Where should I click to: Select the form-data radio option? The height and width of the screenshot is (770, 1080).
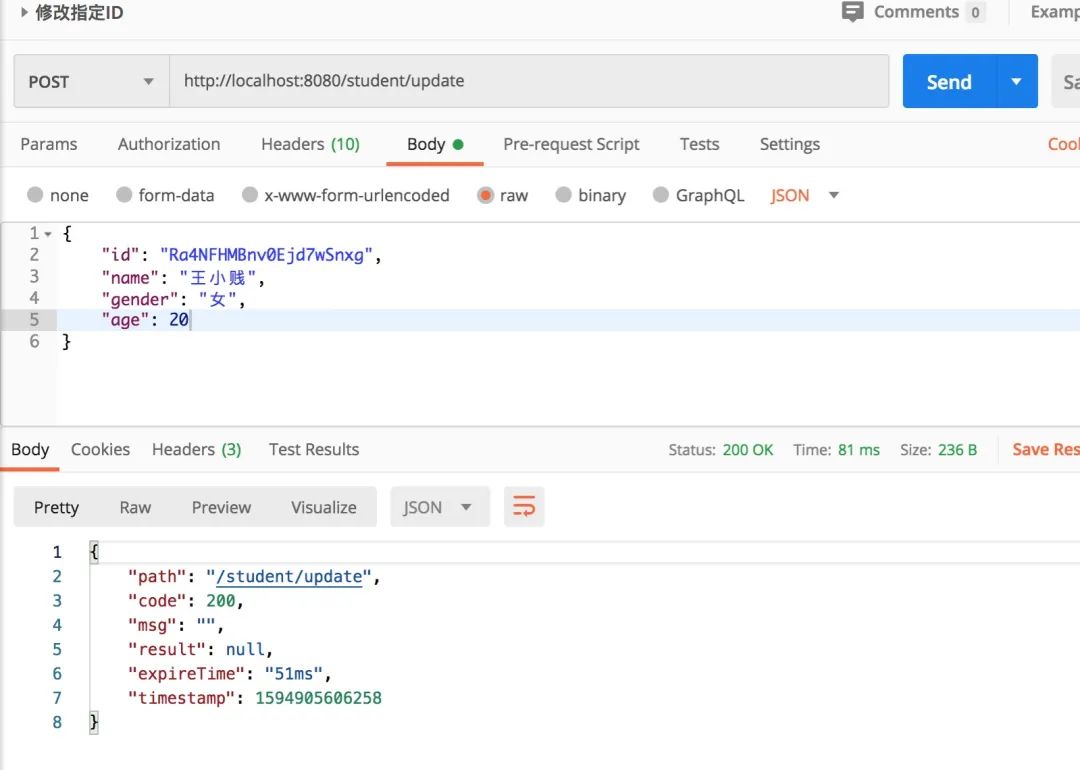pos(125,195)
